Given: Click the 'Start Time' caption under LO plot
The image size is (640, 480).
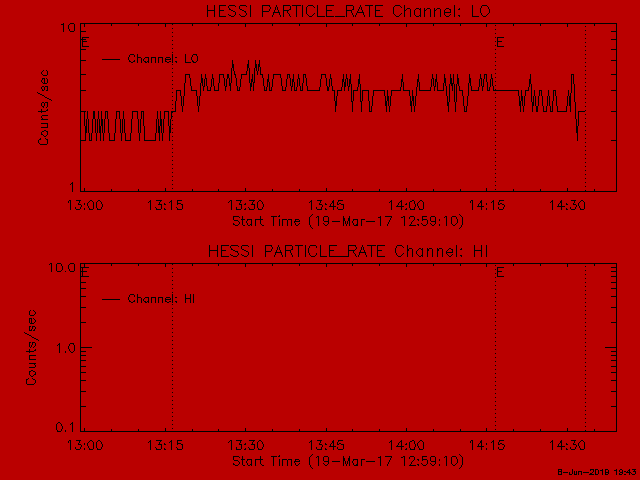Looking at the screenshot, I should click(x=348, y=221).
